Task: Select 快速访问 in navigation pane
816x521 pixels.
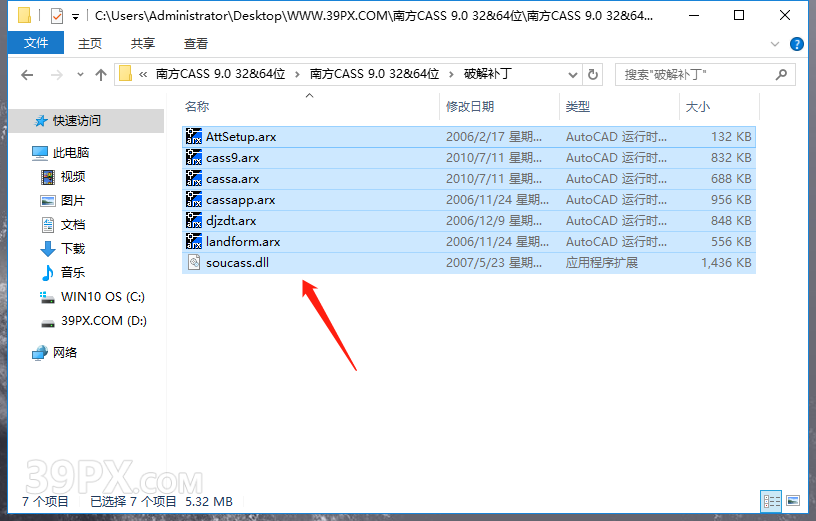Action: click(x=86, y=121)
